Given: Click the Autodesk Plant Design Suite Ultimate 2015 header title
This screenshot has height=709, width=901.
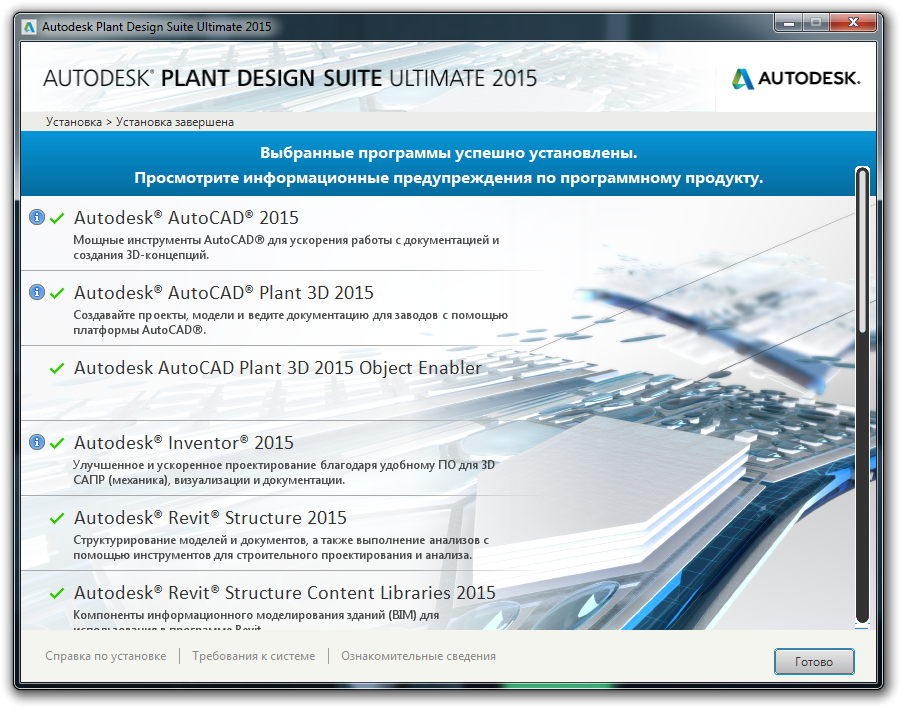Looking at the screenshot, I should click(290, 78).
